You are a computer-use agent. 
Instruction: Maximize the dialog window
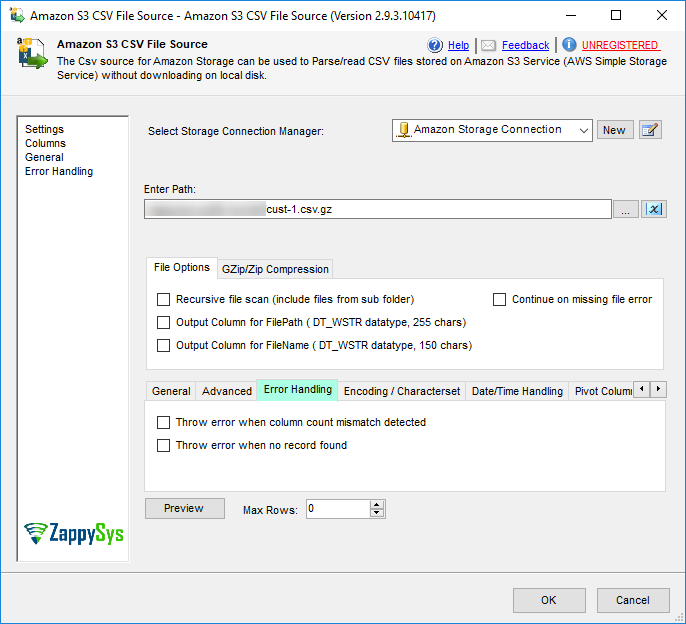coord(616,15)
